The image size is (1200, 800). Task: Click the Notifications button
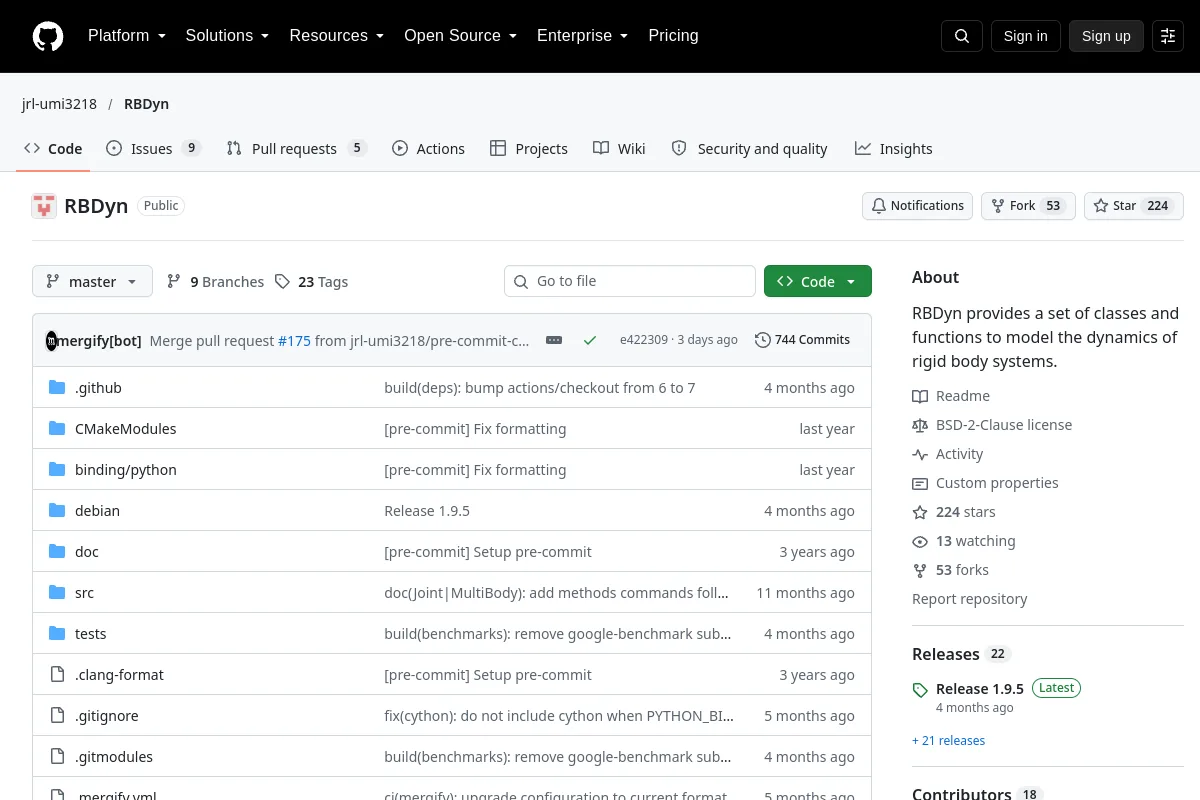(x=917, y=206)
